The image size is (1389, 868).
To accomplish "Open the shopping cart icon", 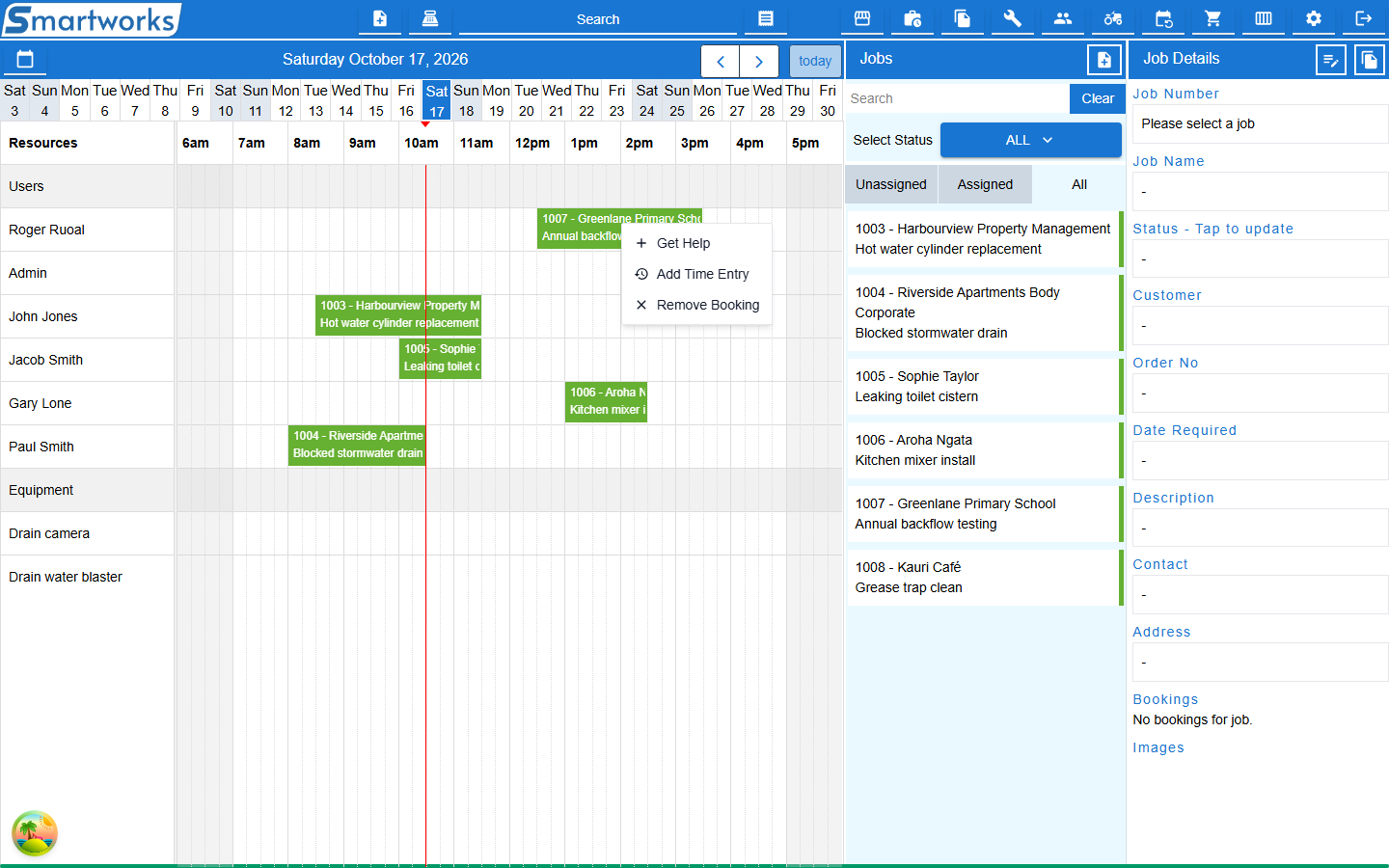I will [1213, 18].
